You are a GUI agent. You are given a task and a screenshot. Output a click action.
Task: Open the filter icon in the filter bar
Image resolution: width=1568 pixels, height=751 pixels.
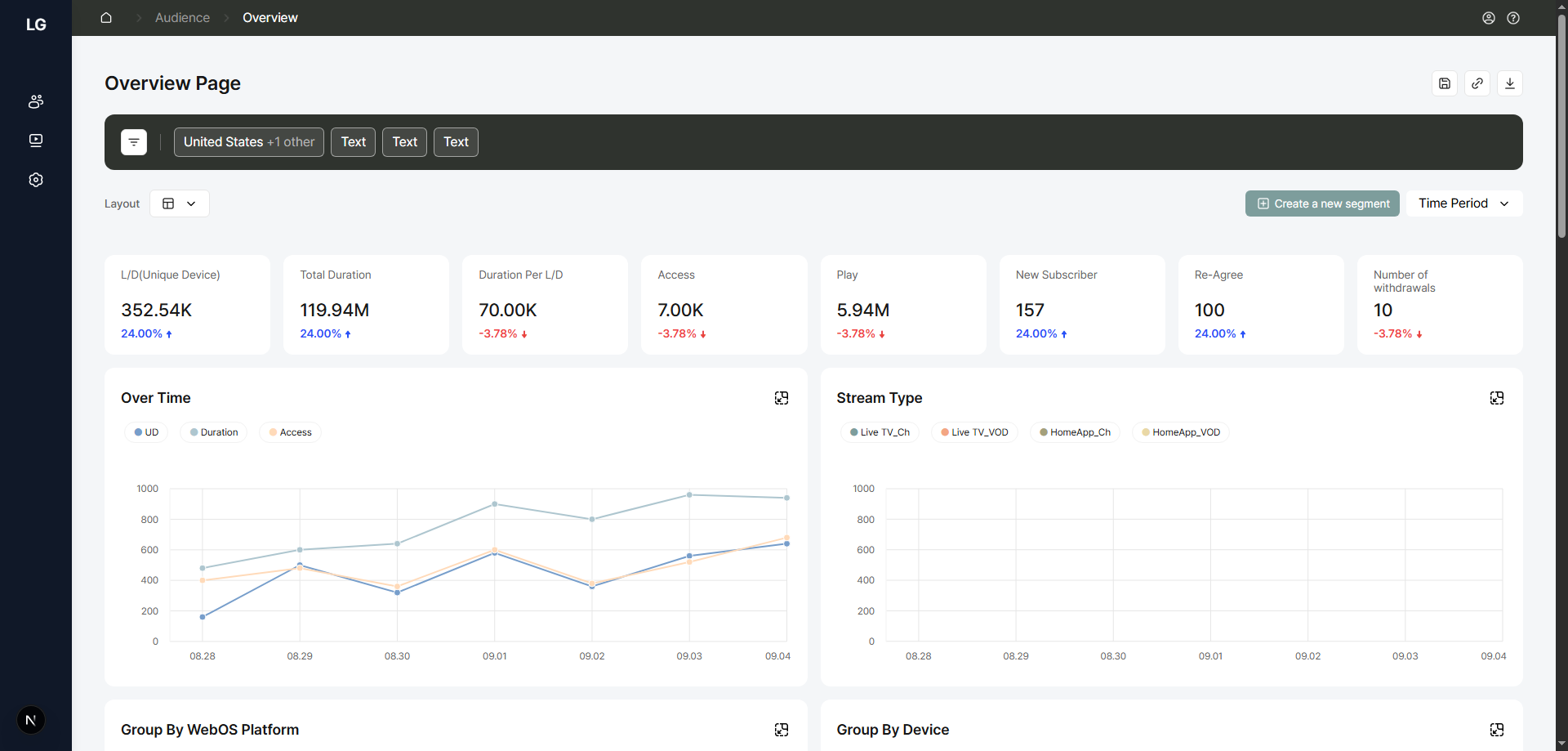[134, 142]
